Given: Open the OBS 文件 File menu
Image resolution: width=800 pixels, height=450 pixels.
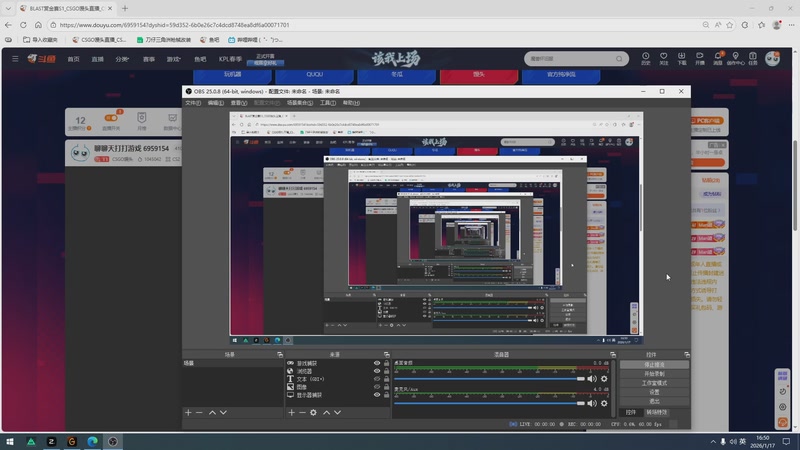Looking at the screenshot, I should (x=193, y=103).
